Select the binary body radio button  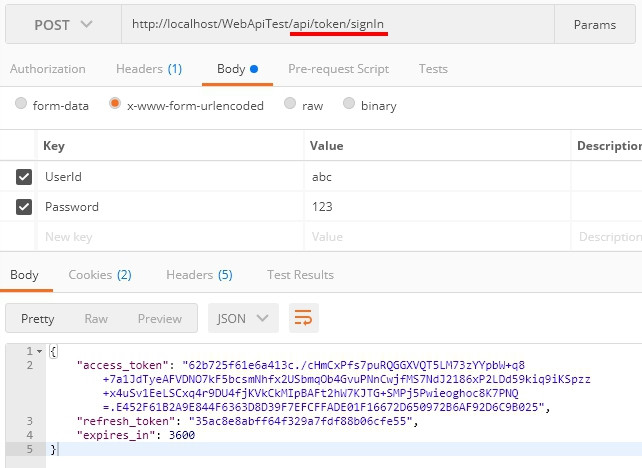click(349, 103)
